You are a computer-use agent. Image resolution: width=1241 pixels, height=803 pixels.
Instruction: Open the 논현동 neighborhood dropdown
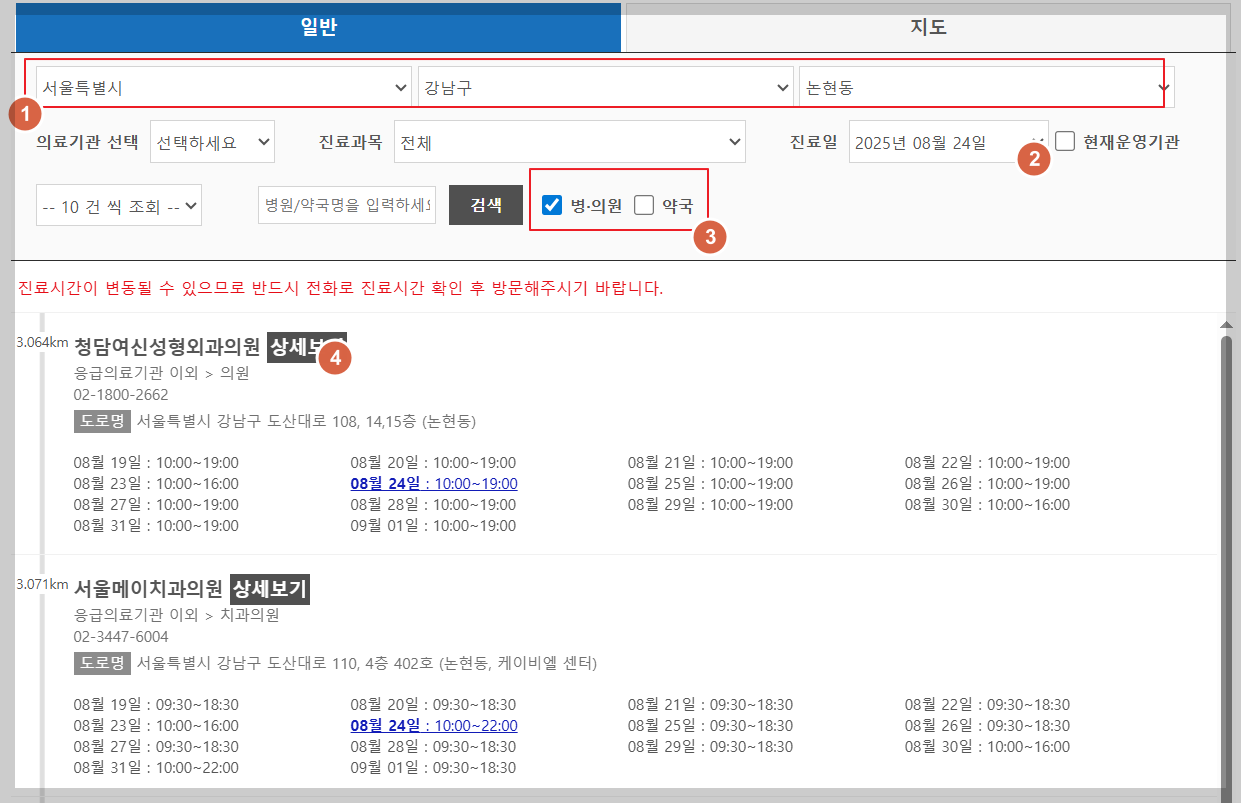[x=987, y=87]
